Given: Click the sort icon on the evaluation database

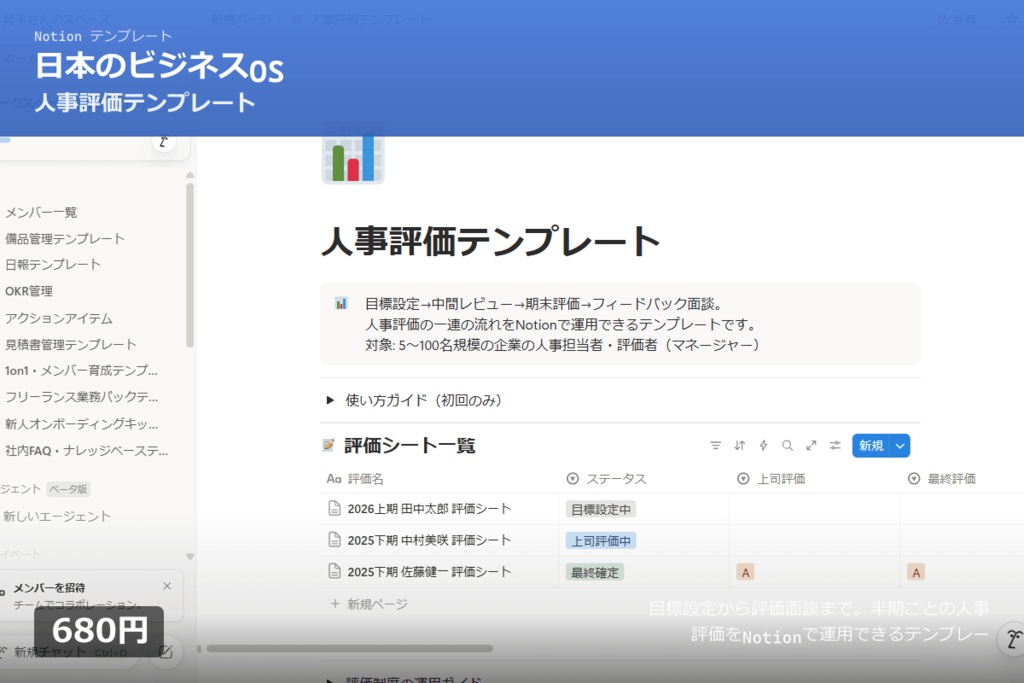Looking at the screenshot, I should (740, 445).
